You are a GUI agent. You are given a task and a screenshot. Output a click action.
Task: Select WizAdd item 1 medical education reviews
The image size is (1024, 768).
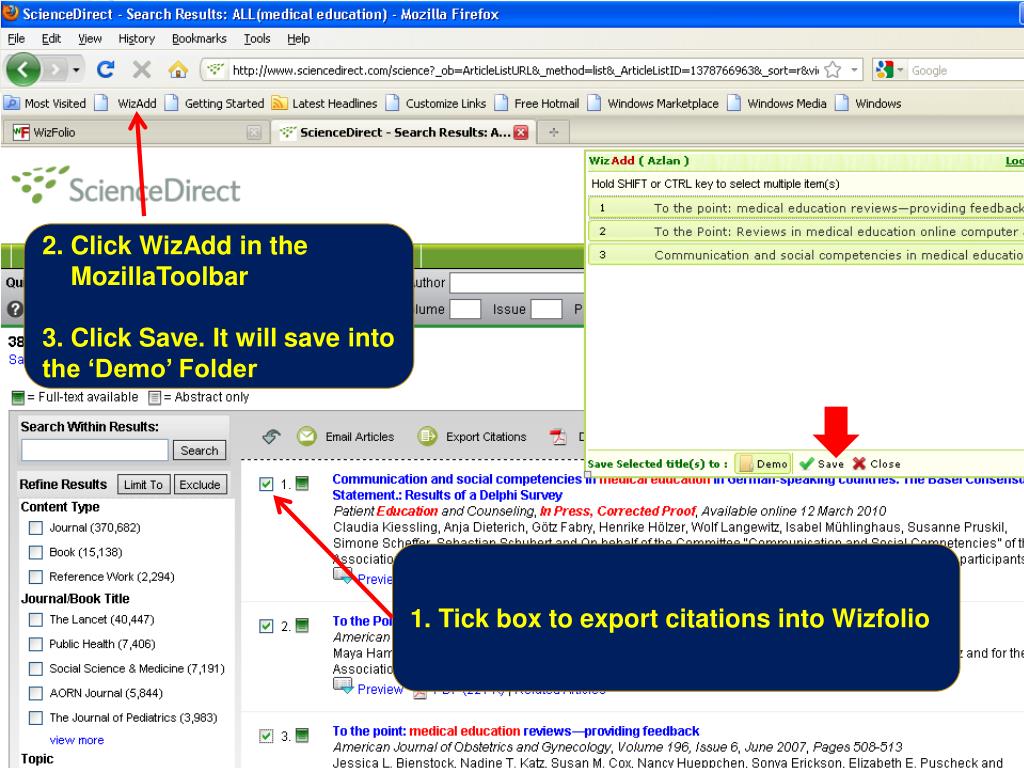click(x=806, y=208)
